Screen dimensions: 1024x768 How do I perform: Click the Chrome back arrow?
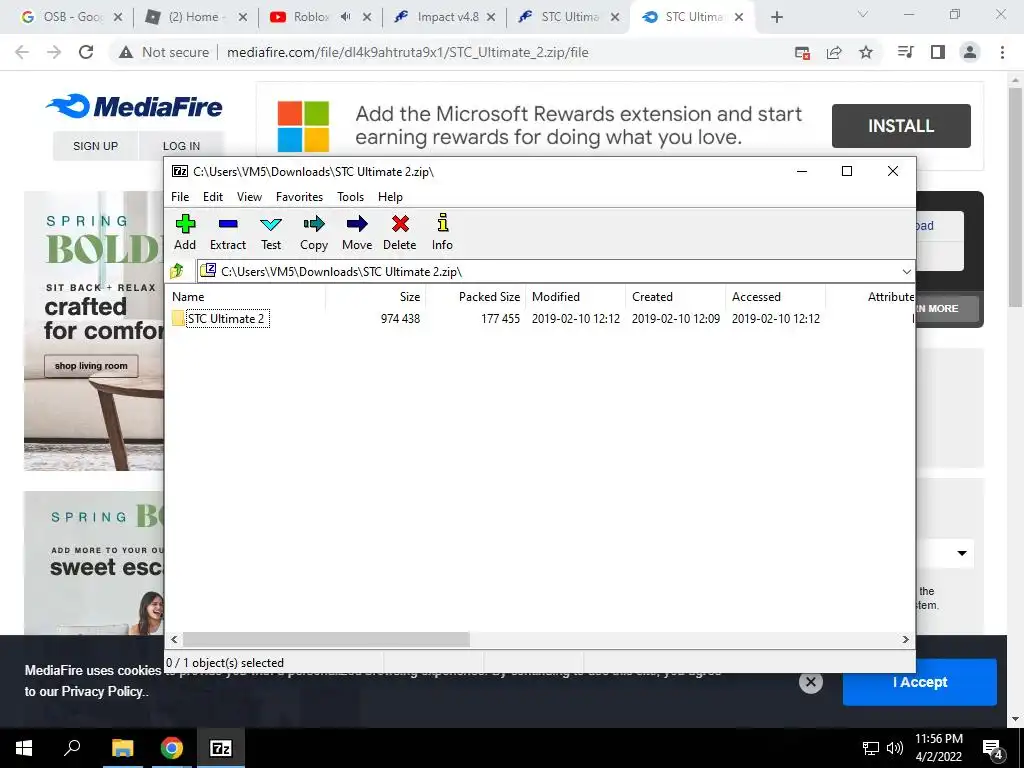(22, 52)
